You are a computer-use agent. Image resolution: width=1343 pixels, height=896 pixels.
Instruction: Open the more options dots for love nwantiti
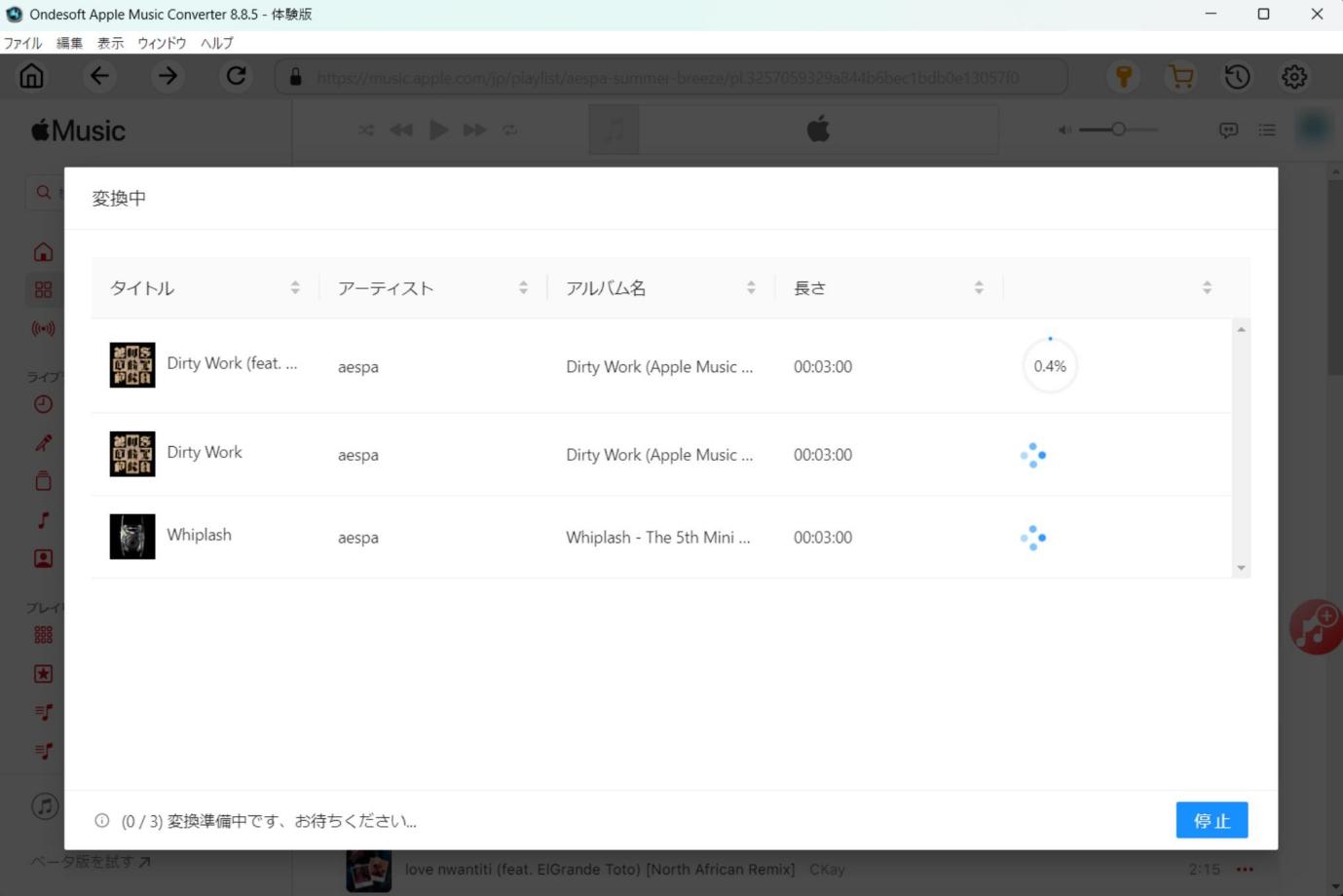click(x=1245, y=869)
